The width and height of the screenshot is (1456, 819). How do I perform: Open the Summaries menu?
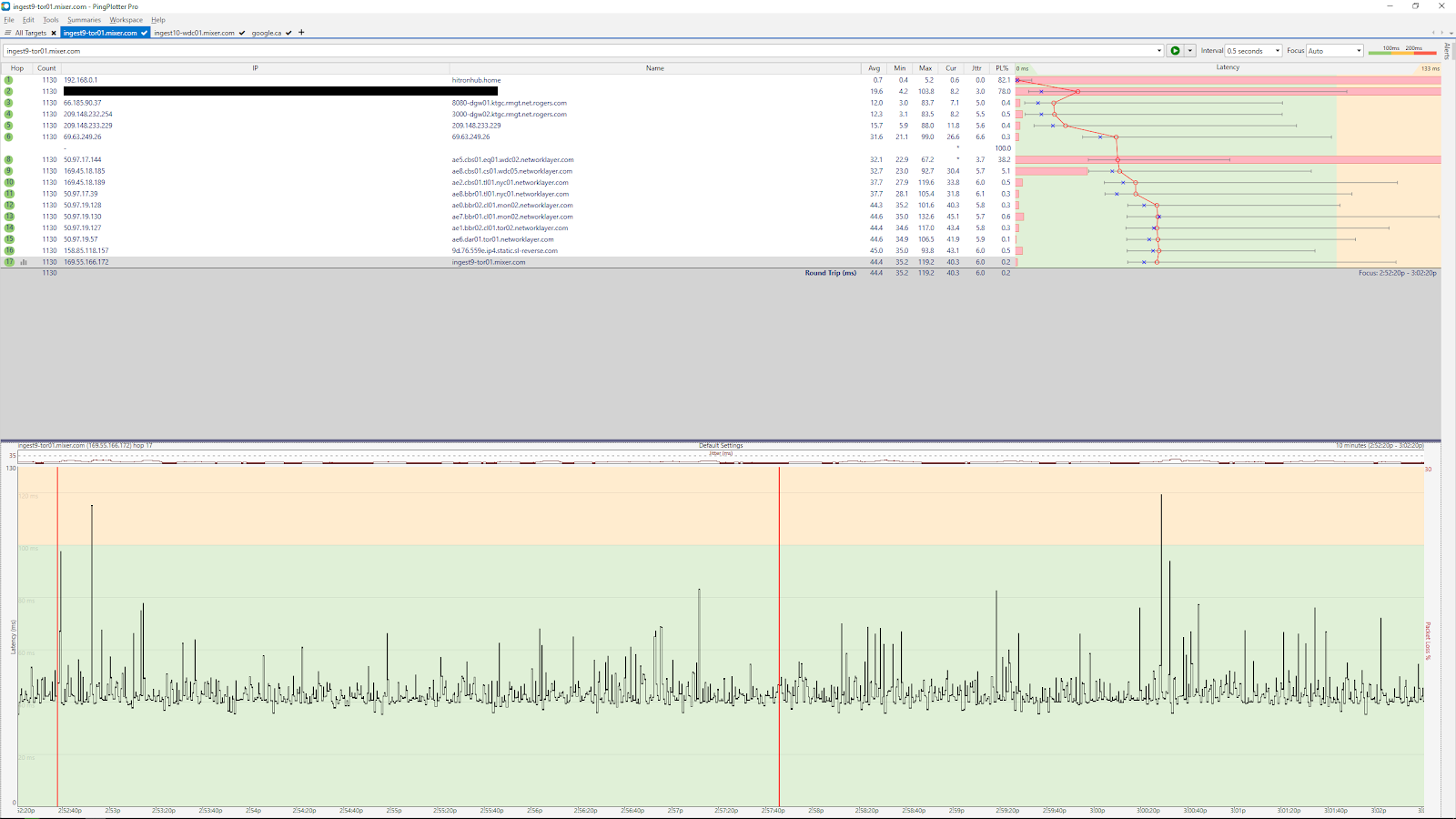[84, 20]
